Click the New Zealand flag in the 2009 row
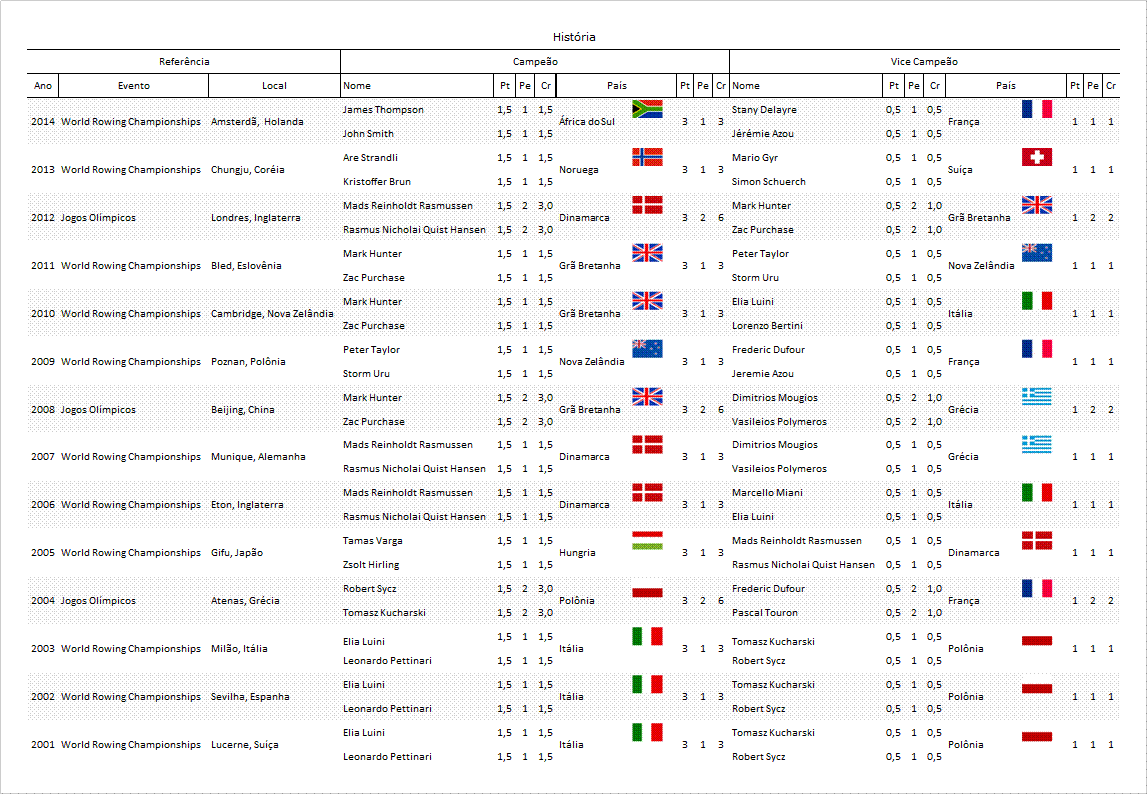 pyautogui.click(x=647, y=349)
